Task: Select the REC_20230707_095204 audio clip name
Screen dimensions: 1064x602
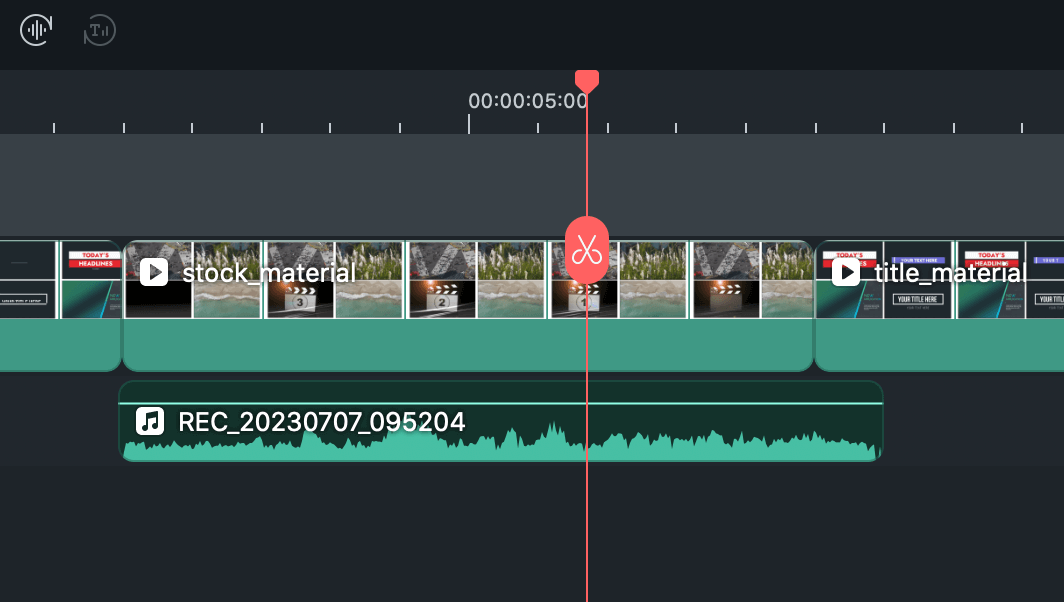Action: coord(321,421)
